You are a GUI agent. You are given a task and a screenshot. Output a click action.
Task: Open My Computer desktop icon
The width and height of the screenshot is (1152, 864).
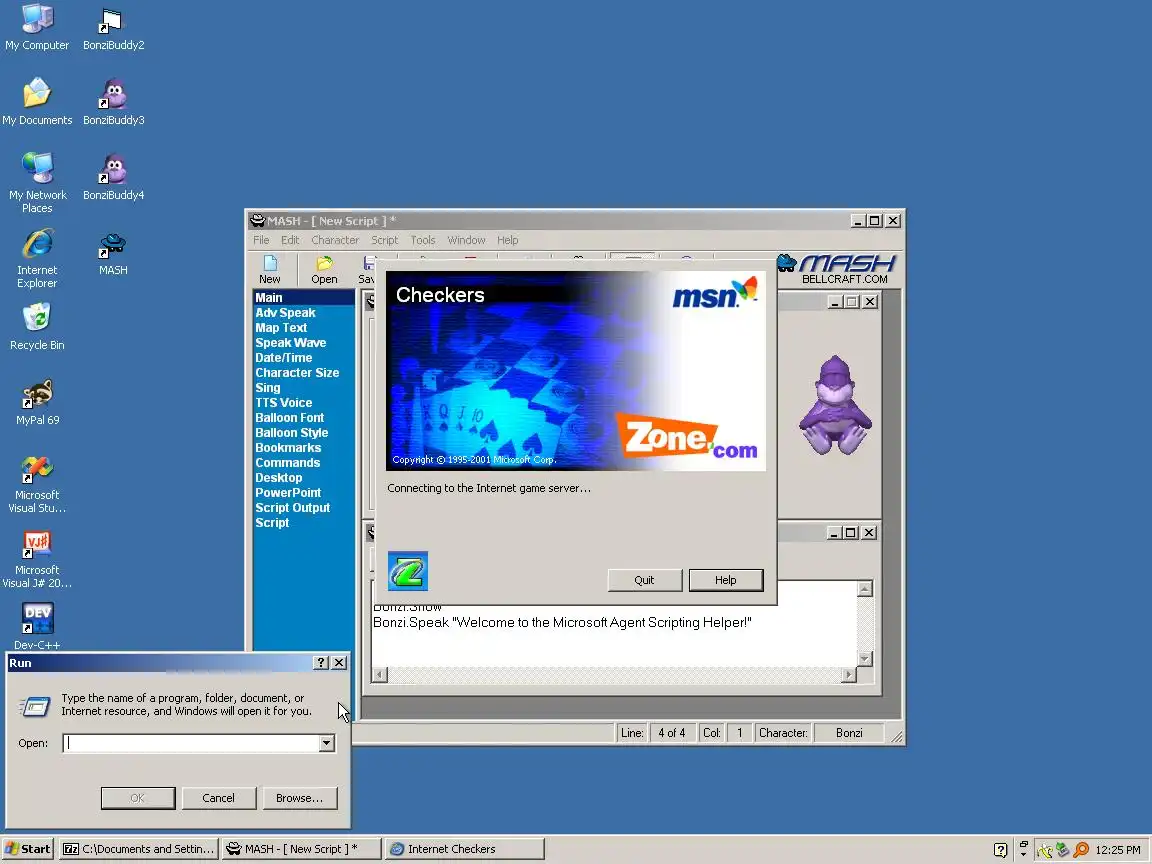(x=37, y=27)
